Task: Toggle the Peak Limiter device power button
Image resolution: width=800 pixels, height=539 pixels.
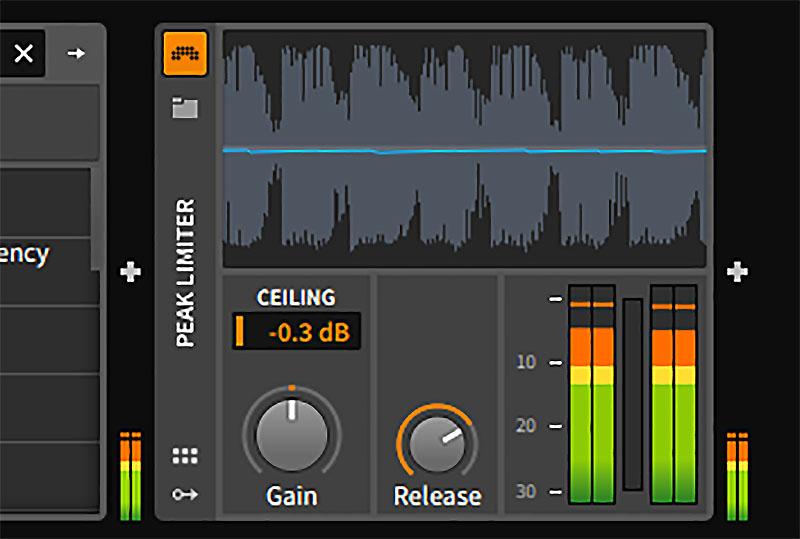Action: (185, 54)
